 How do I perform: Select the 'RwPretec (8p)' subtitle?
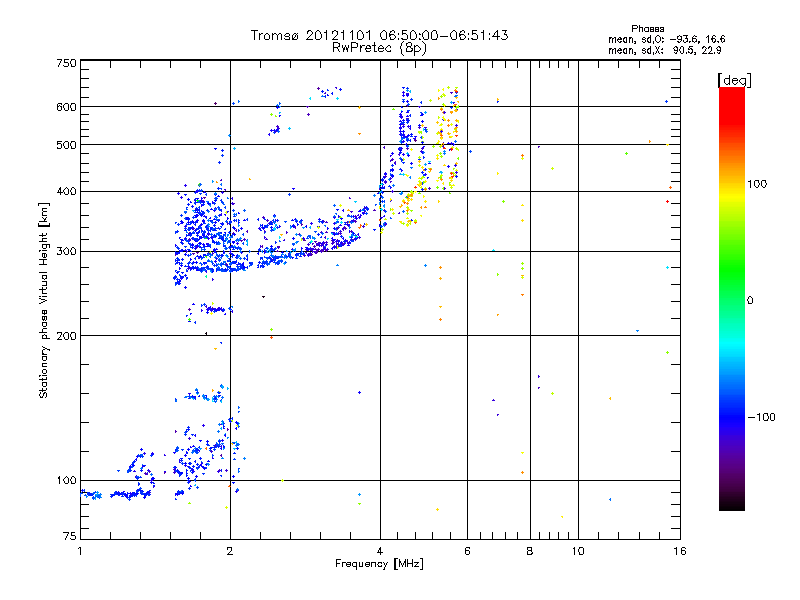point(379,48)
